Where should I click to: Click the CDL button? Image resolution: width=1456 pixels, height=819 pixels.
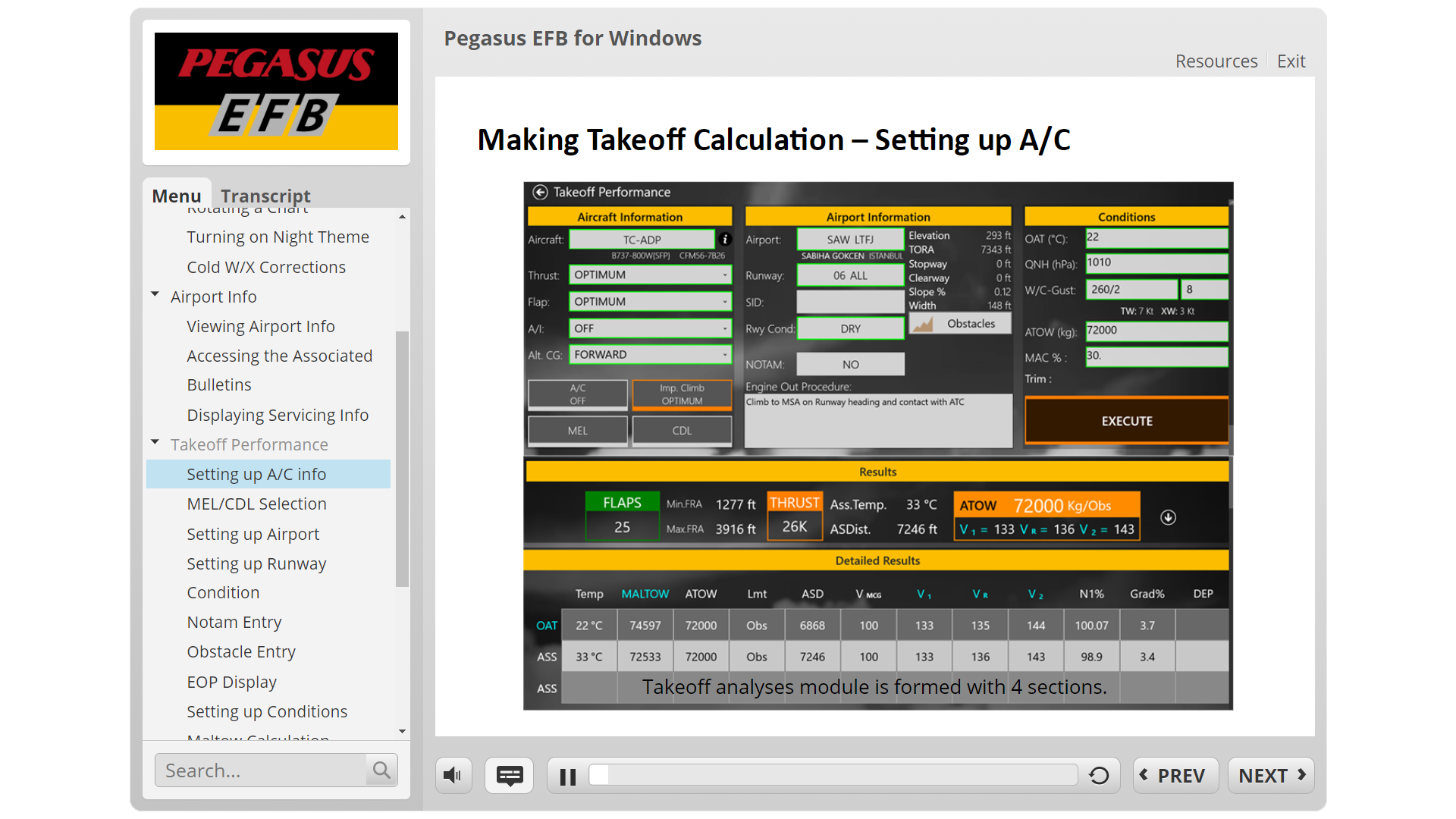pos(682,431)
